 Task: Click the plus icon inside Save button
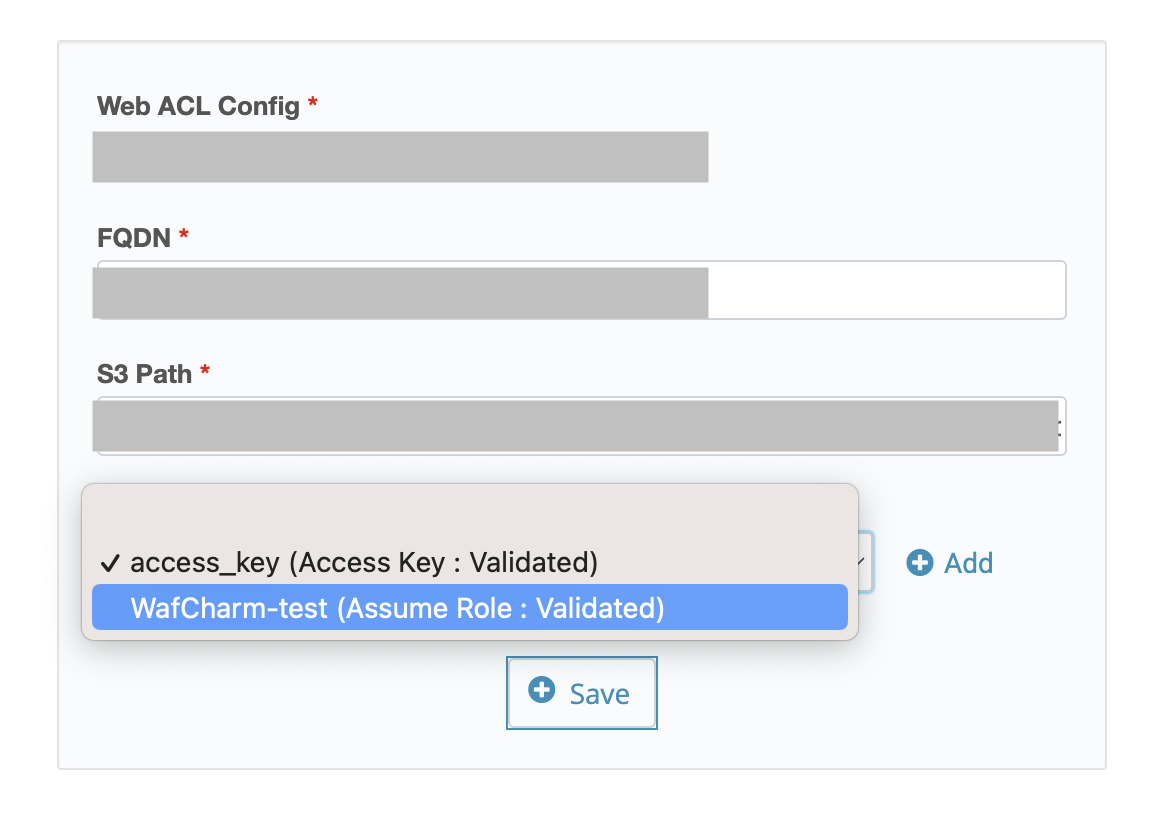[x=542, y=690]
